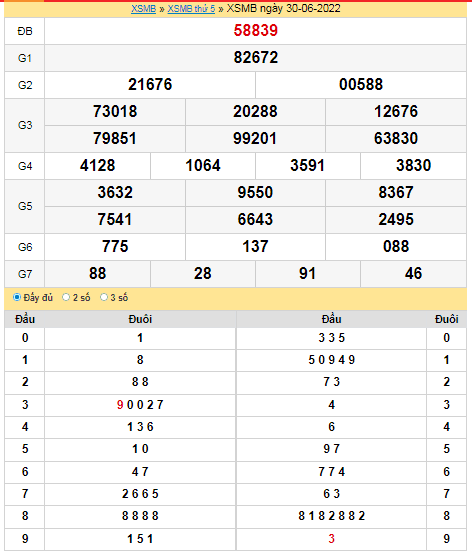Click the G5 number 9550
Screen dimensions: 472x555
255,192
